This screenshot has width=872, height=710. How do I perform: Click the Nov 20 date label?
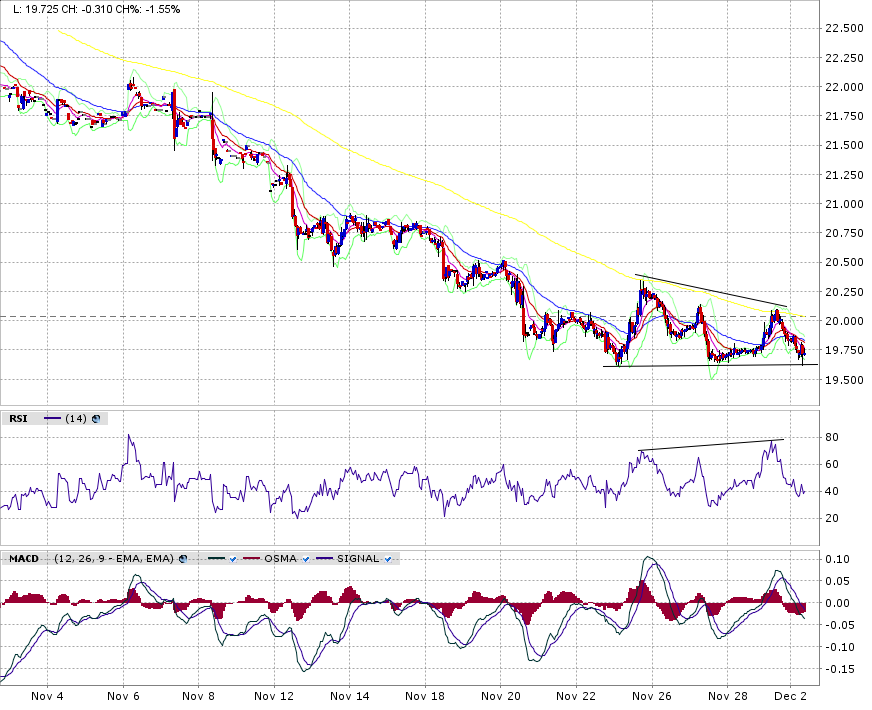click(501, 696)
